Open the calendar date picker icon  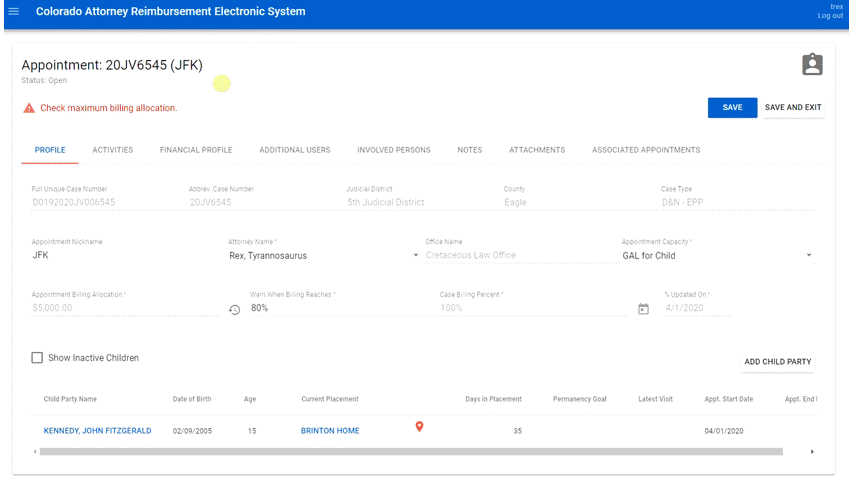pyautogui.click(x=644, y=310)
